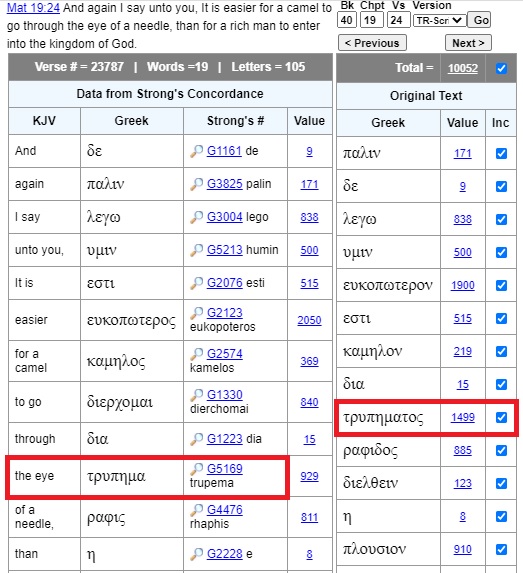
Task: Open the Total value link 10052
Action: tap(463, 68)
